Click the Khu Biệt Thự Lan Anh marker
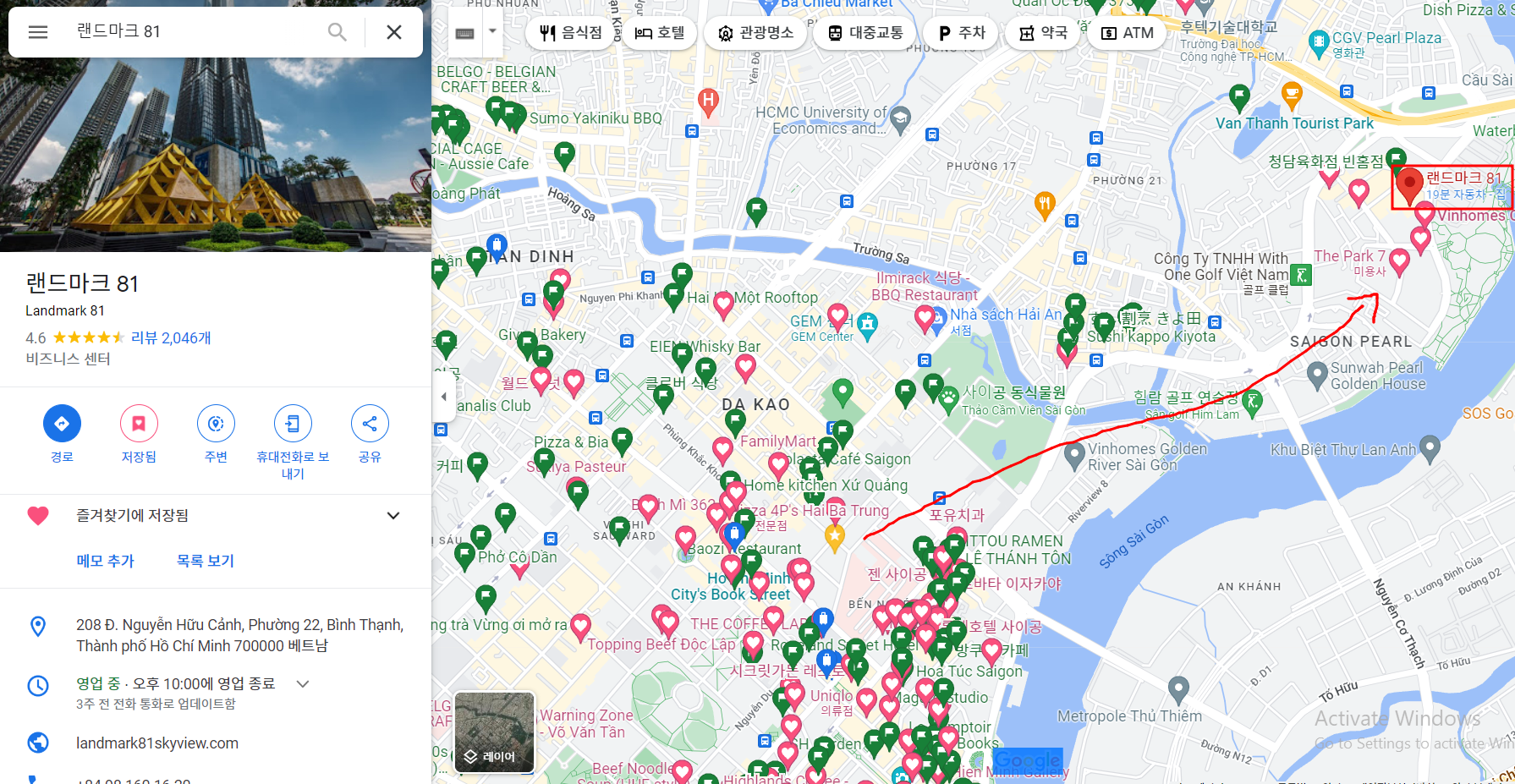Image resolution: width=1515 pixels, height=784 pixels. coord(1430,447)
